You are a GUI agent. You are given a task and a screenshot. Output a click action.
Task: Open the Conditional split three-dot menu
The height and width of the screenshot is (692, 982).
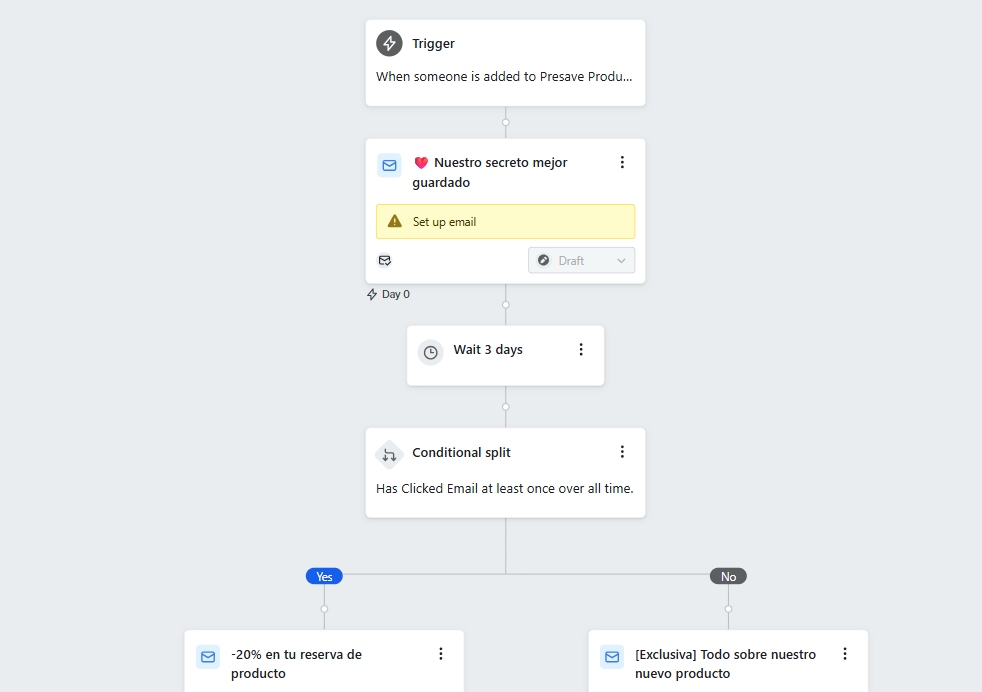(623, 451)
